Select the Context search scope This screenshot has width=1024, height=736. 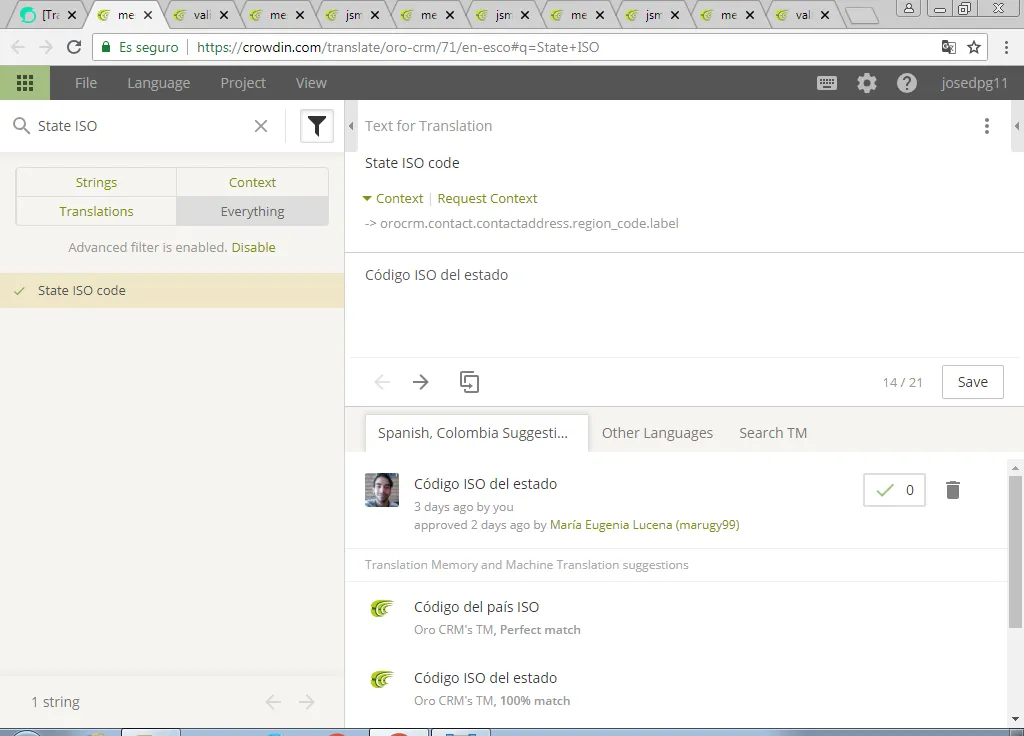tap(252, 182)
